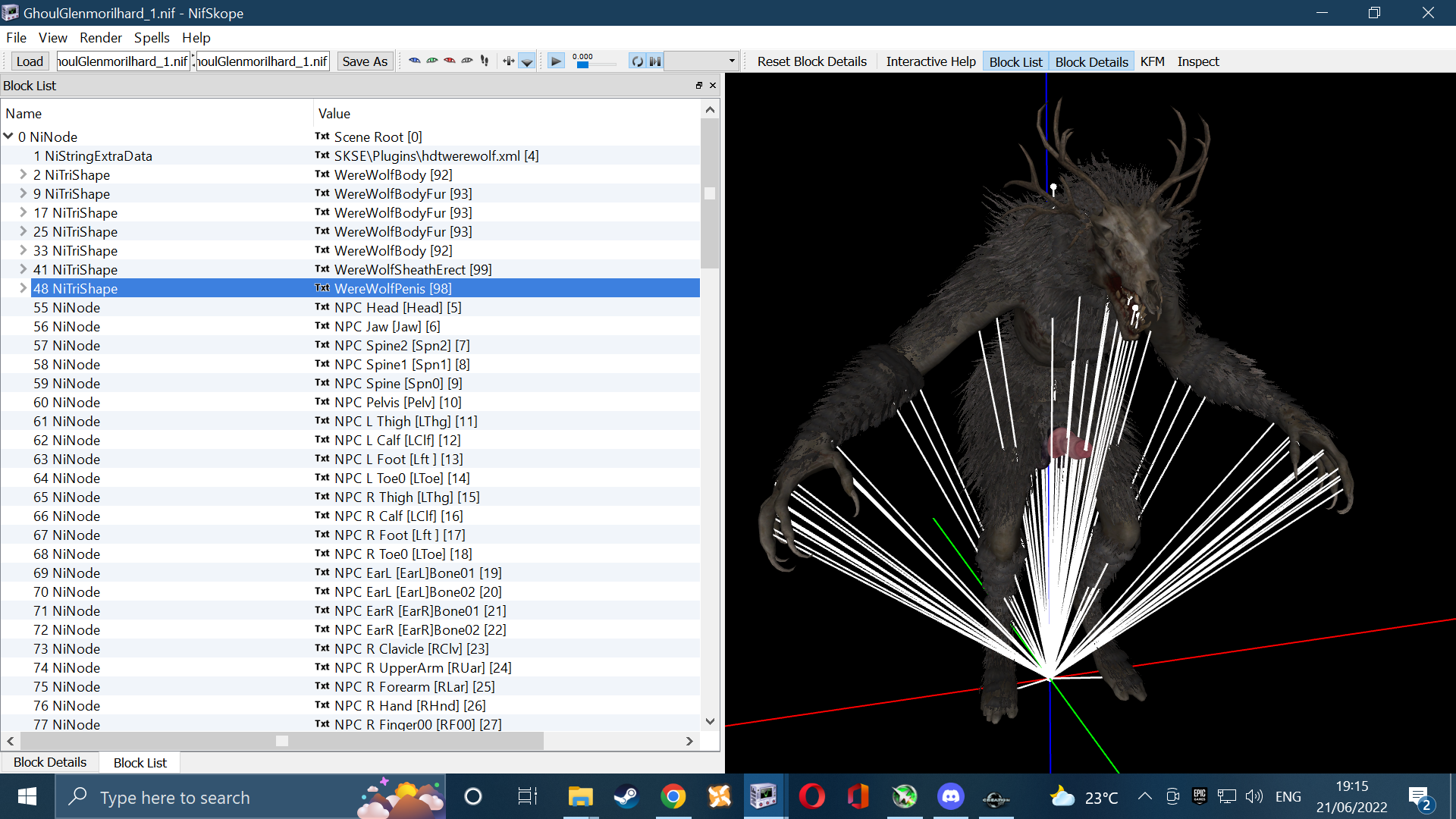Play the animation
The height and width of the screenshot is (819, 1456).
point(556,61)
